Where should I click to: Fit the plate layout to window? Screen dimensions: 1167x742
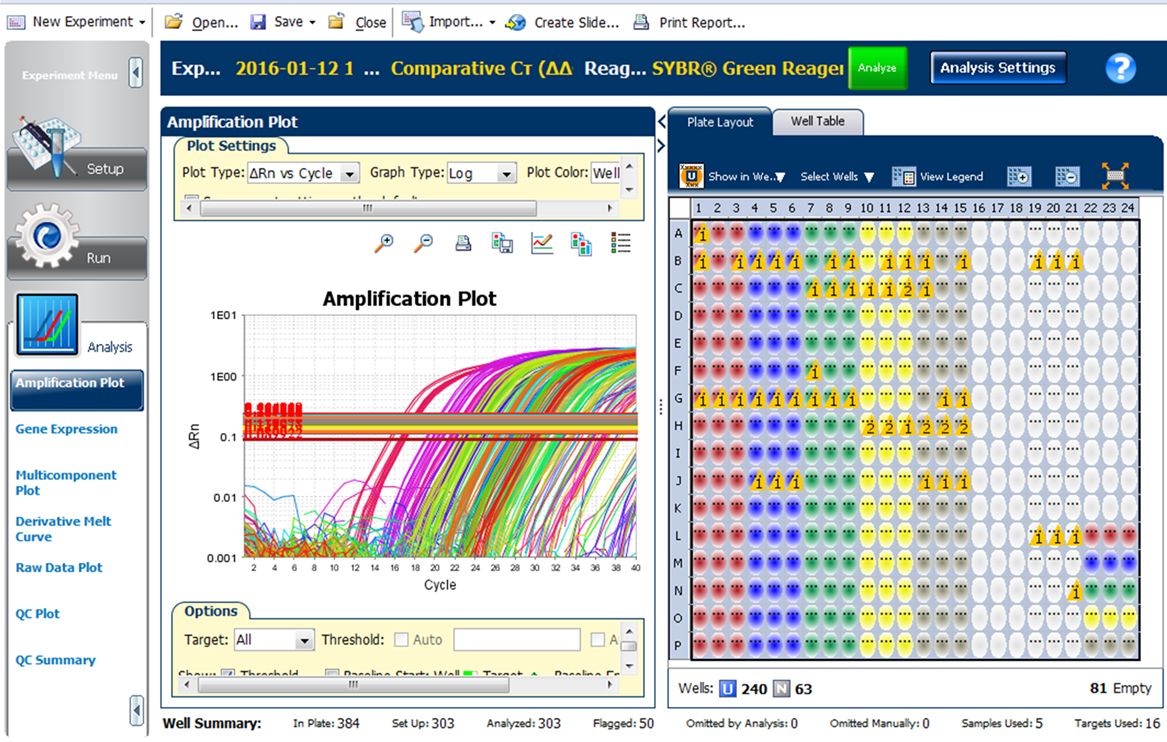click(x=1115, y=176)
